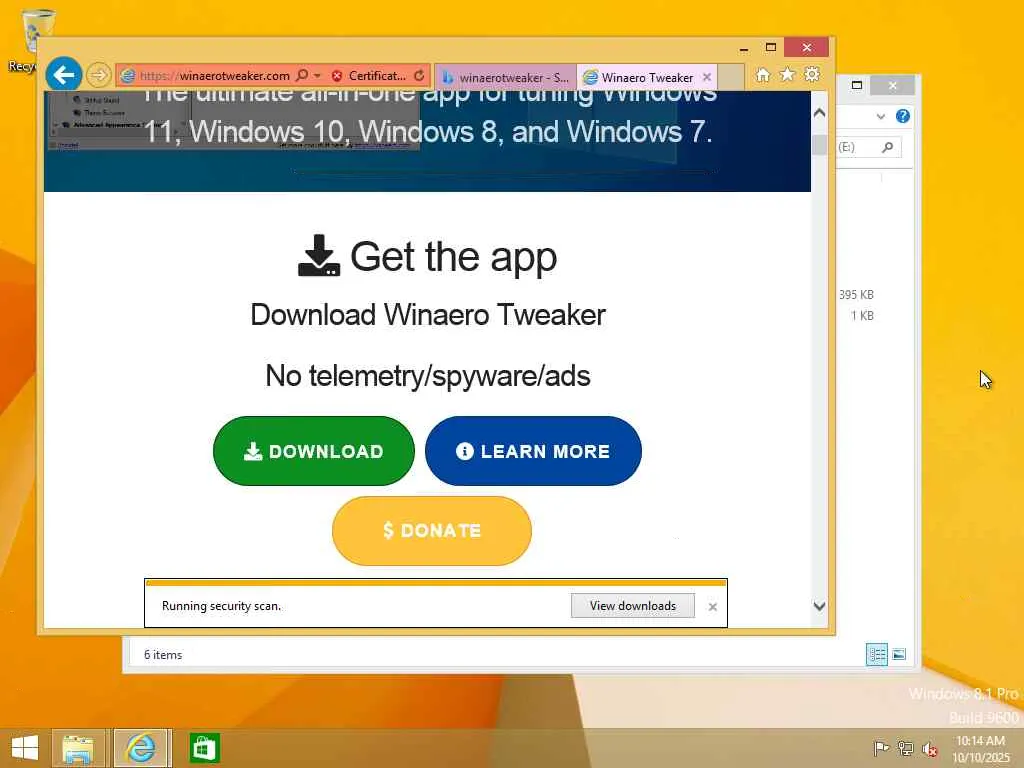Screen dimensions: 1024x768
Task: Click the 395 KB file size entry
Action: pyautogui.click(x=856, y=295)
